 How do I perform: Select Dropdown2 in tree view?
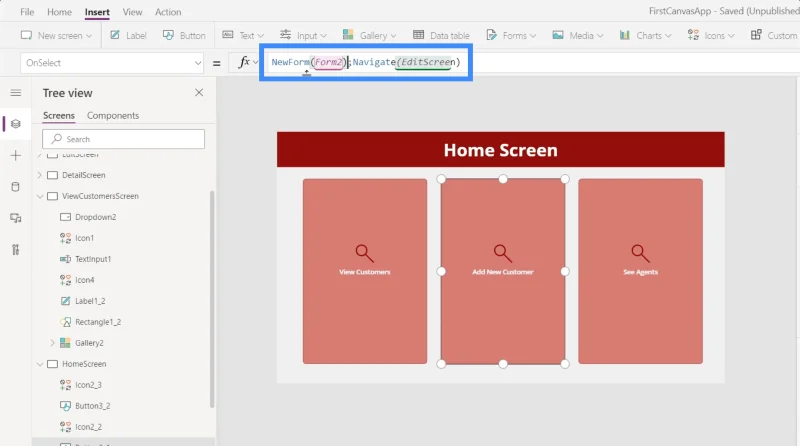[x=95, y=217]
